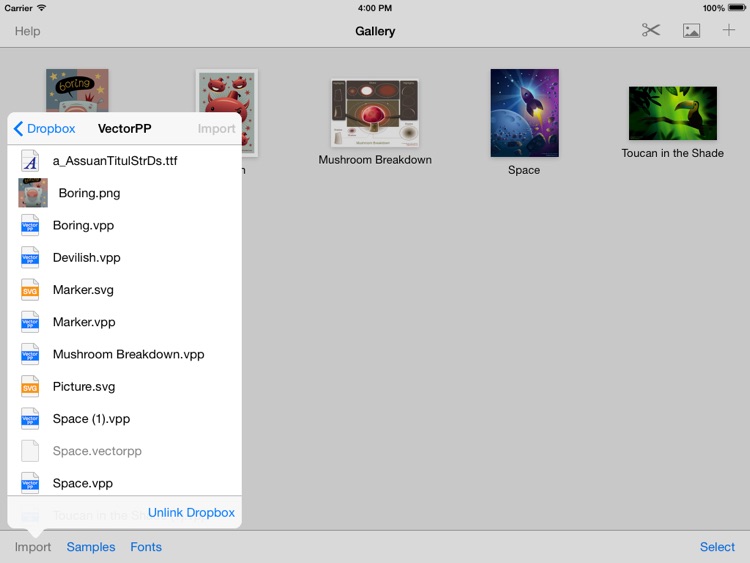Pick the Marker.svg file name
Viewport: 750px width, 563px height.
83,290
